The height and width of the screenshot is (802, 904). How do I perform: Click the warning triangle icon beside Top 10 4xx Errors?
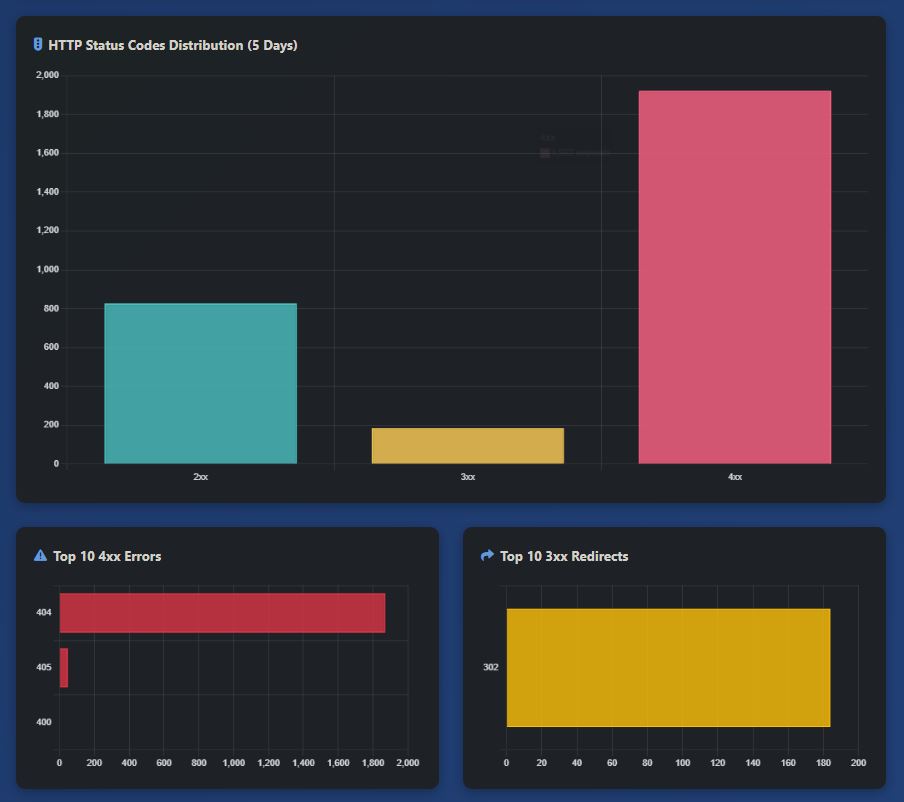coord(40,556)
